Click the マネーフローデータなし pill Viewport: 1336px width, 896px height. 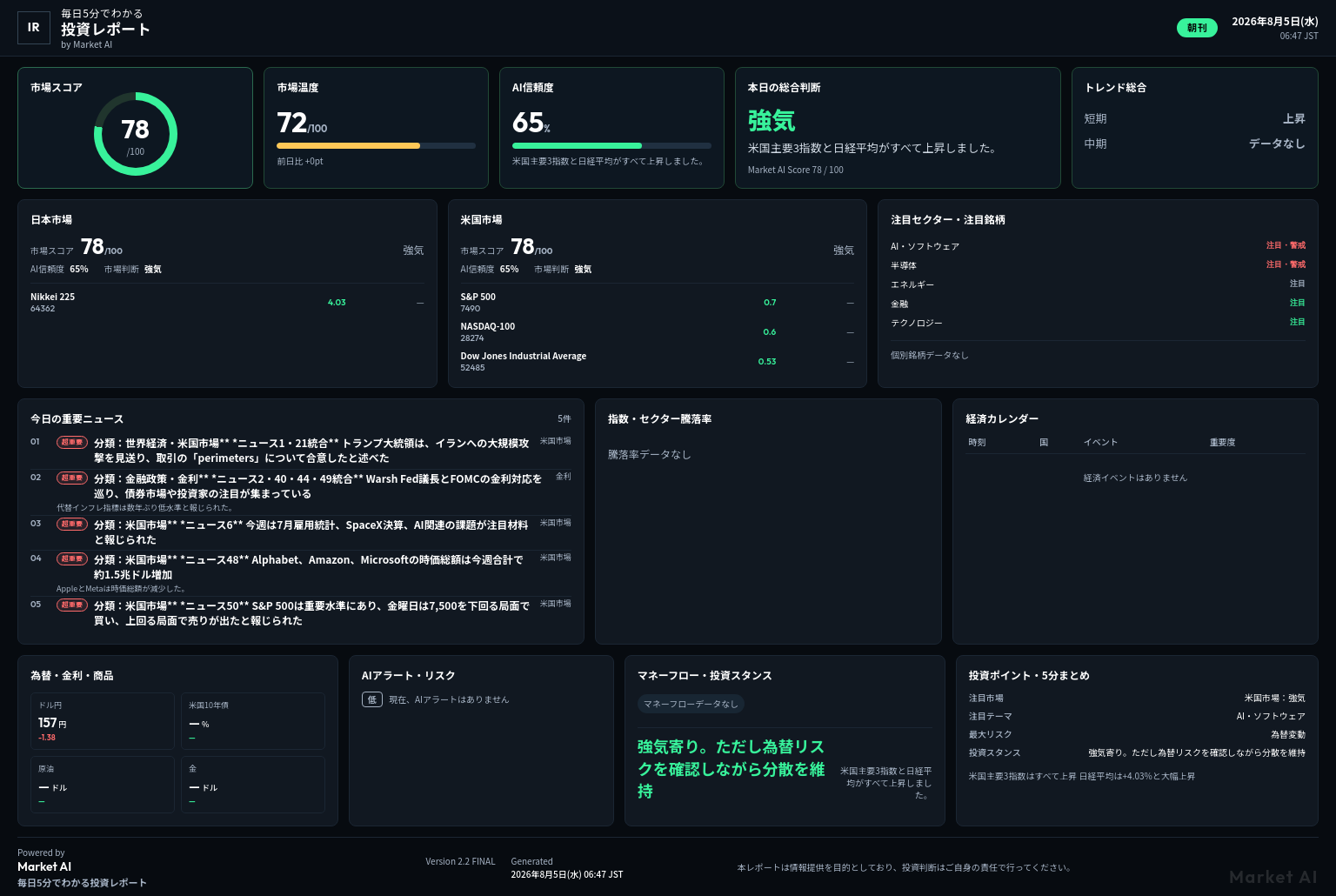coord(691,704)
